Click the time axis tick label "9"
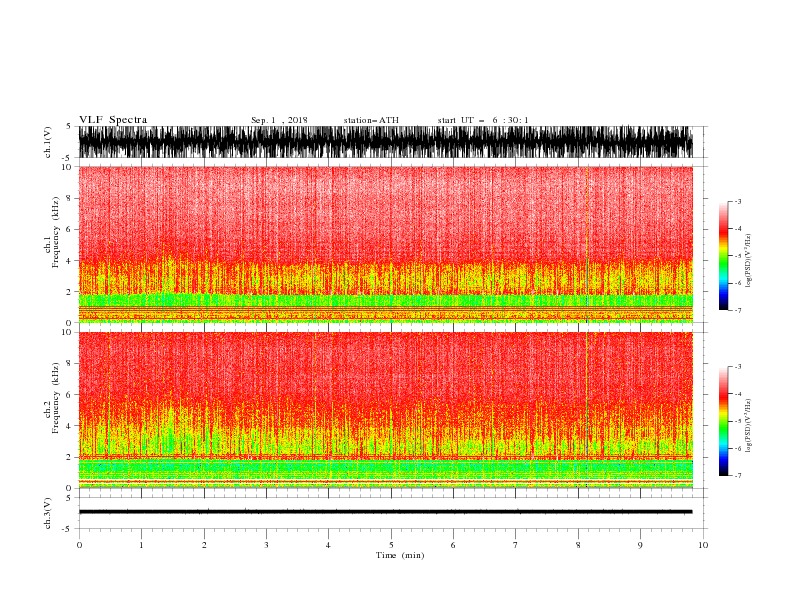The width and height of the screenshot is (792, 612). pyautogui.click(x=640, y=545)
